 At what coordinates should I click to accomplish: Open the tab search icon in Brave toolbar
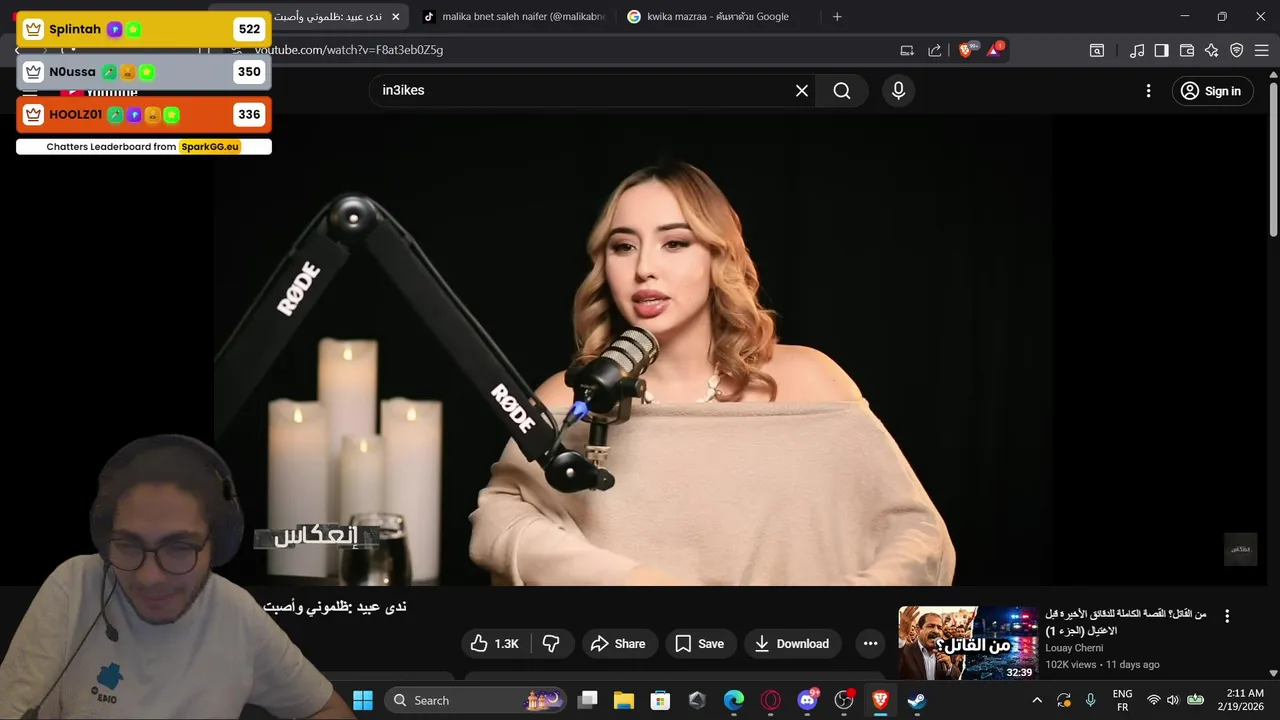1097,50
